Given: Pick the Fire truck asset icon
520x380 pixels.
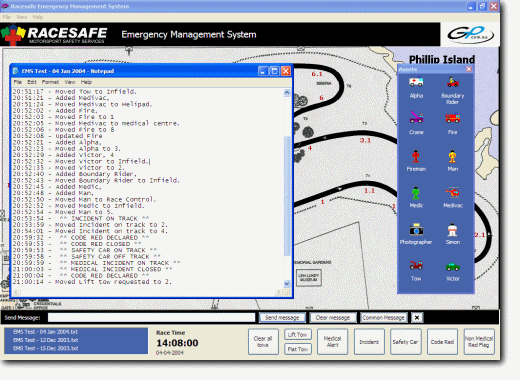Looking at the screenshot, I should (x=453, y=118).
